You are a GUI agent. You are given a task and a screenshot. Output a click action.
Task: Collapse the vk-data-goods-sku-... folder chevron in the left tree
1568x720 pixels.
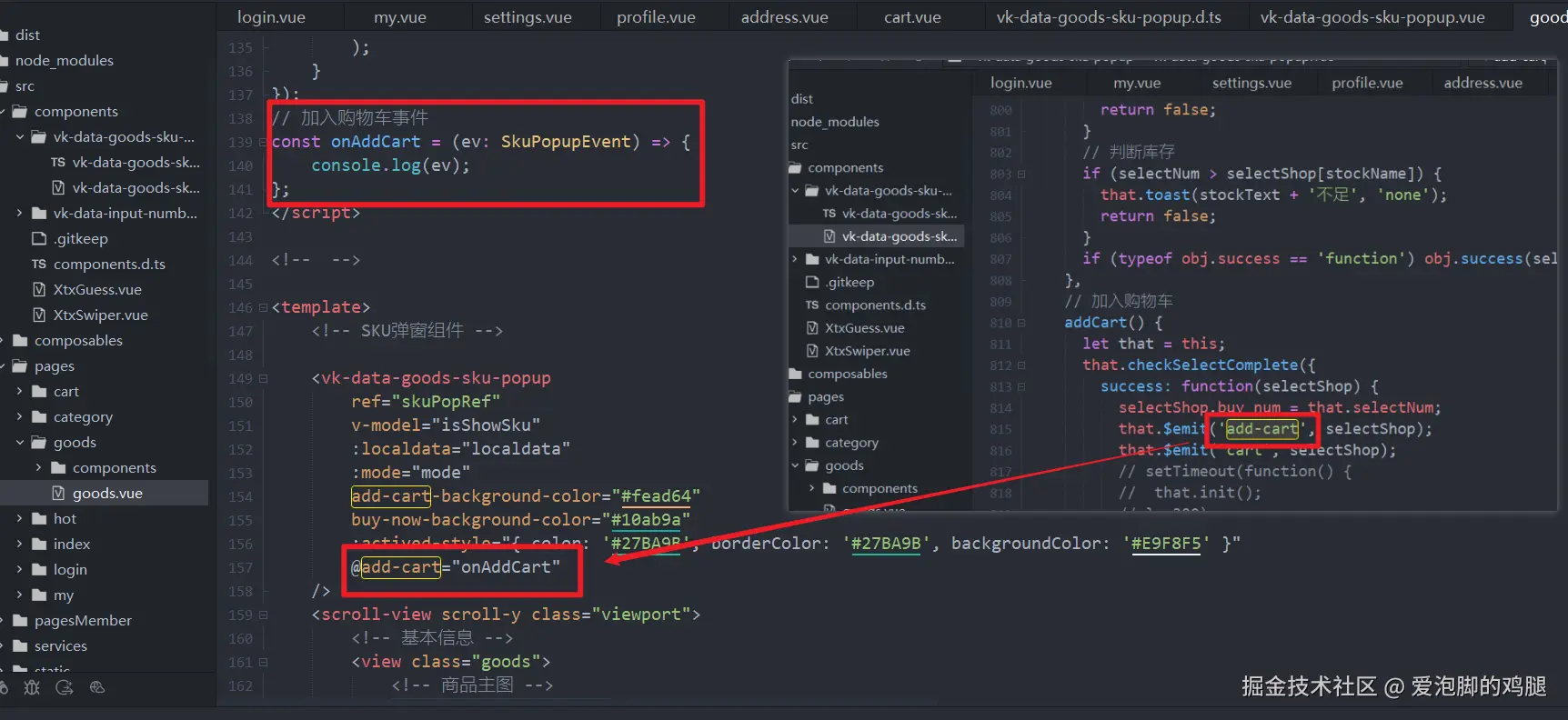pyautogui.click(x=20, y=136)
